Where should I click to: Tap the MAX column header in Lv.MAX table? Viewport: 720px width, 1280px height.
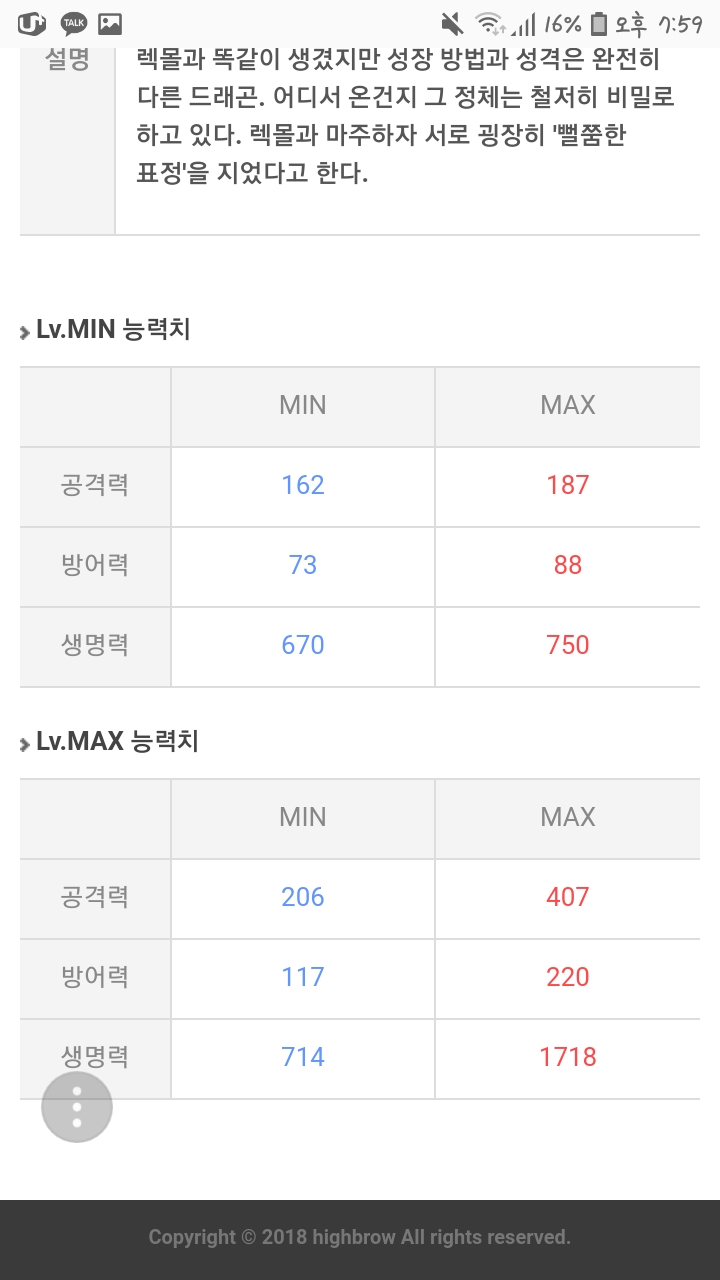point(567,817)
